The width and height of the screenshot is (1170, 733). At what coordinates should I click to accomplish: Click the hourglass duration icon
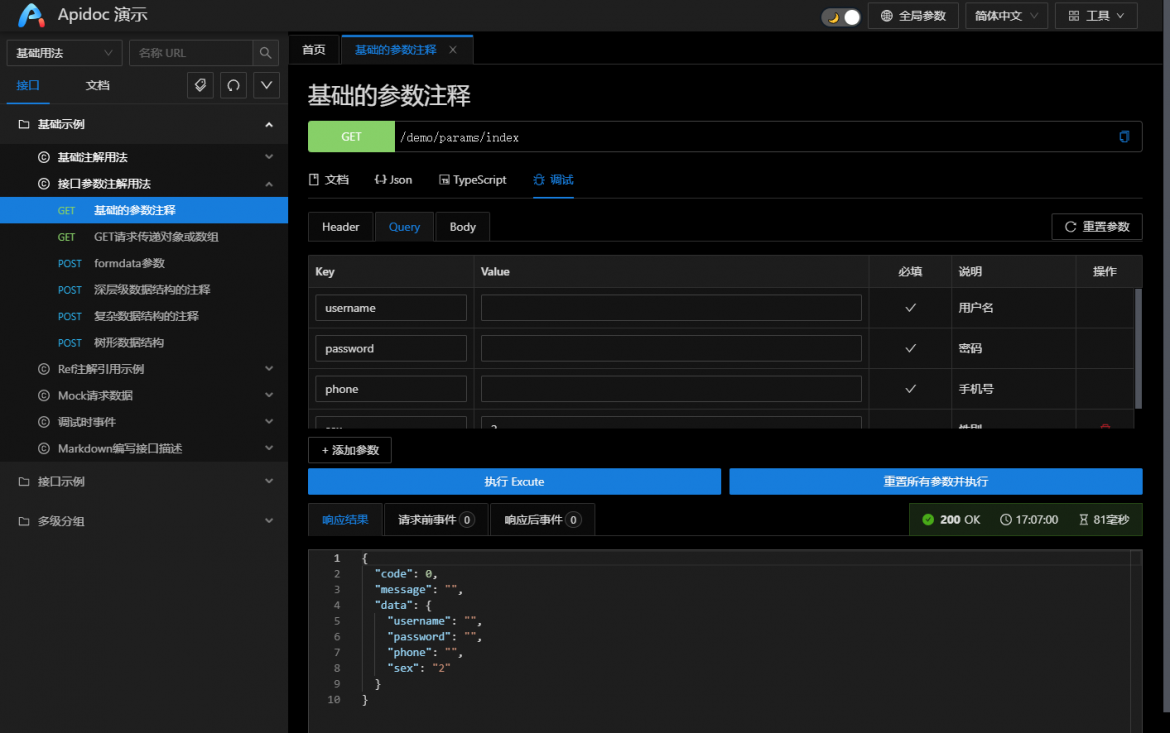[1083, 520]
